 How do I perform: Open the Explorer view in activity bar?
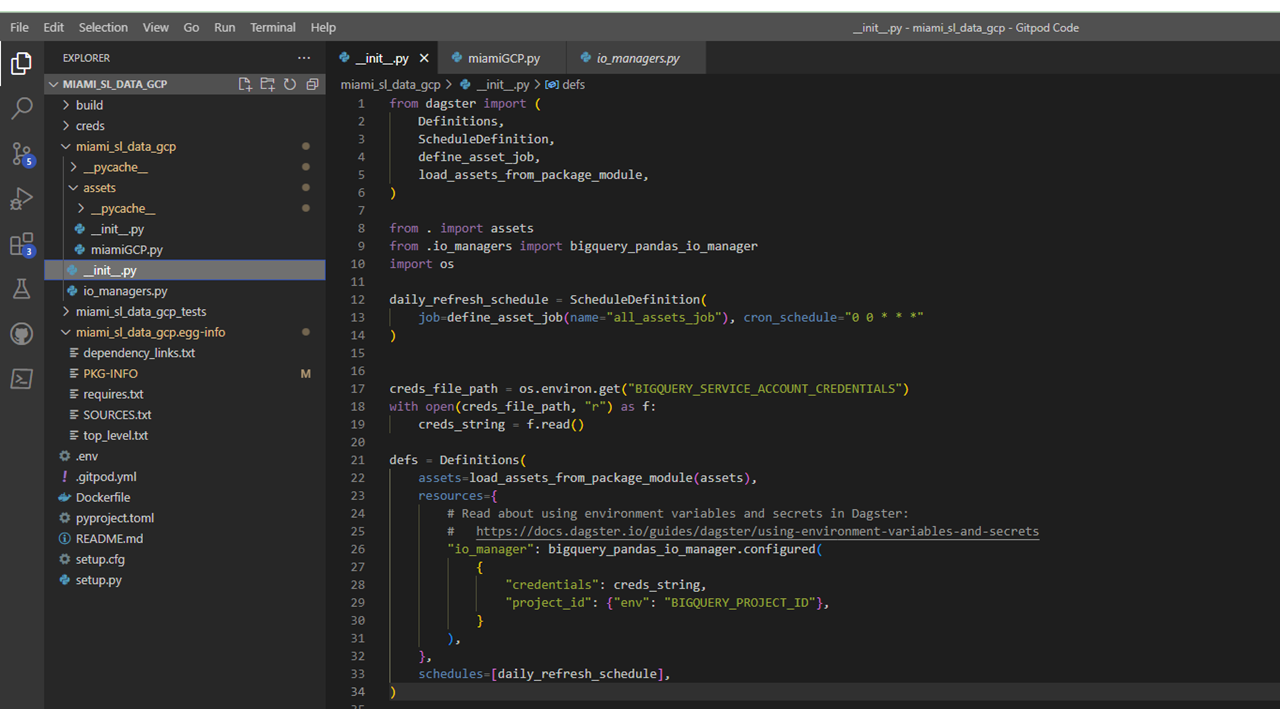coord(21,64)
